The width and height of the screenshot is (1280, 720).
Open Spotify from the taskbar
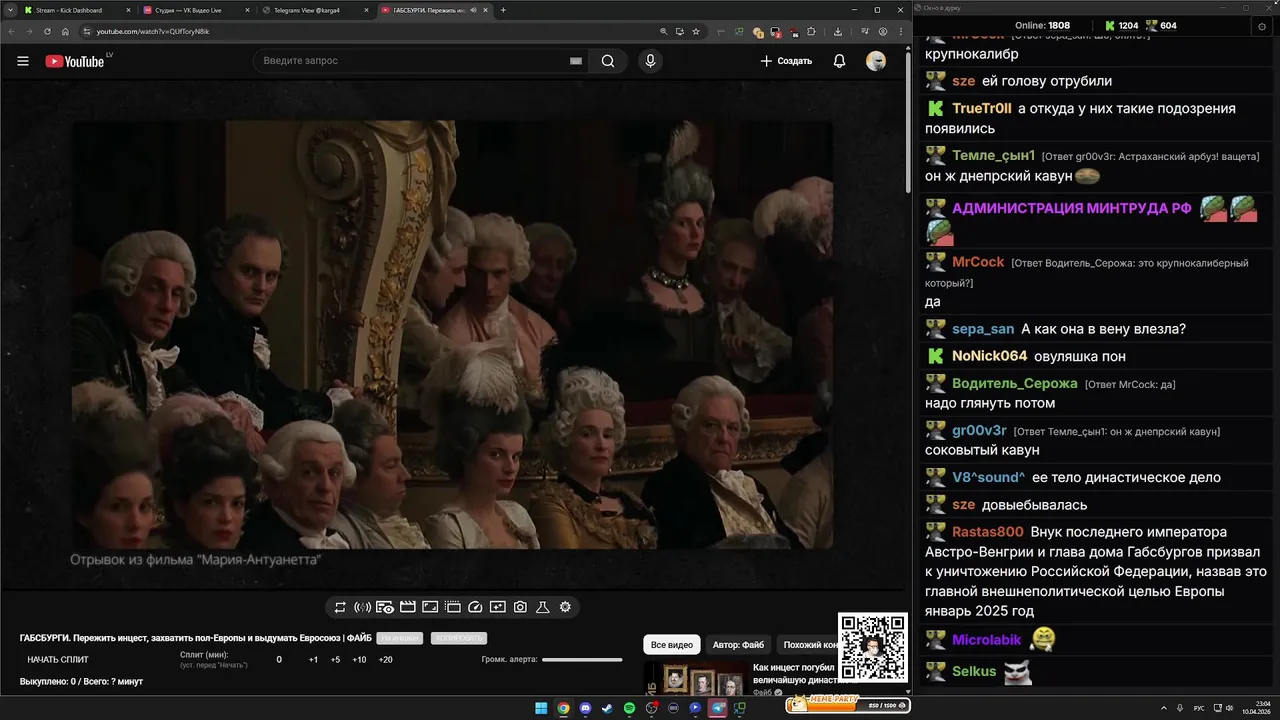pos(629,708)
